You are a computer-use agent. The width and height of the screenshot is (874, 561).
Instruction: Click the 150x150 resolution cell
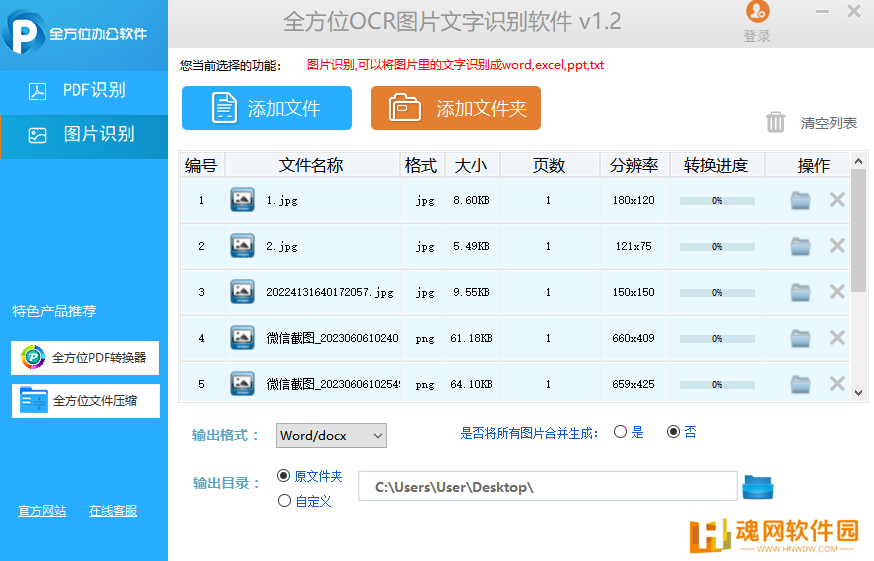633,292
